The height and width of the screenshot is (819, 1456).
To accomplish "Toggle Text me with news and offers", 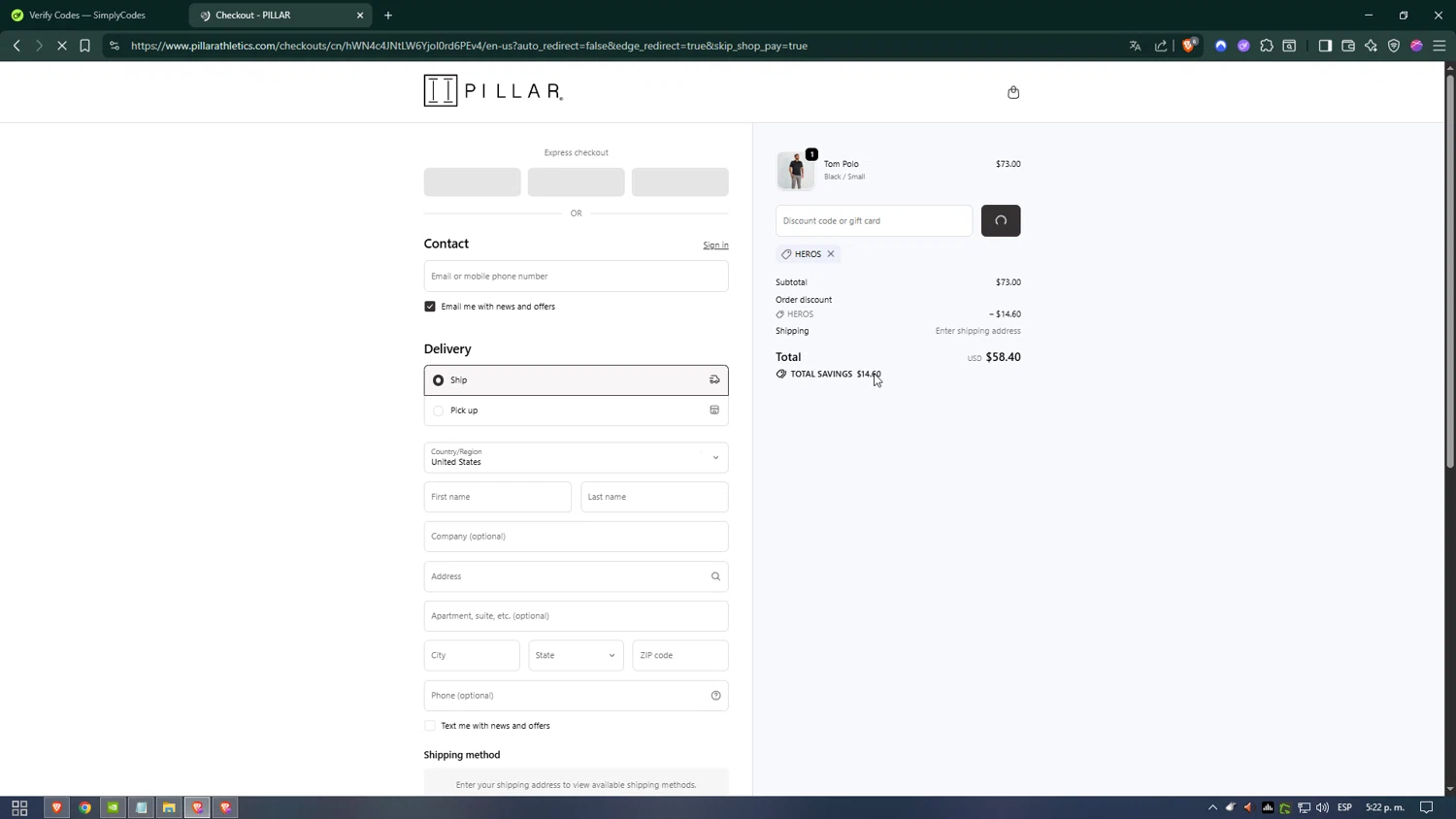I will pos(430,726).
